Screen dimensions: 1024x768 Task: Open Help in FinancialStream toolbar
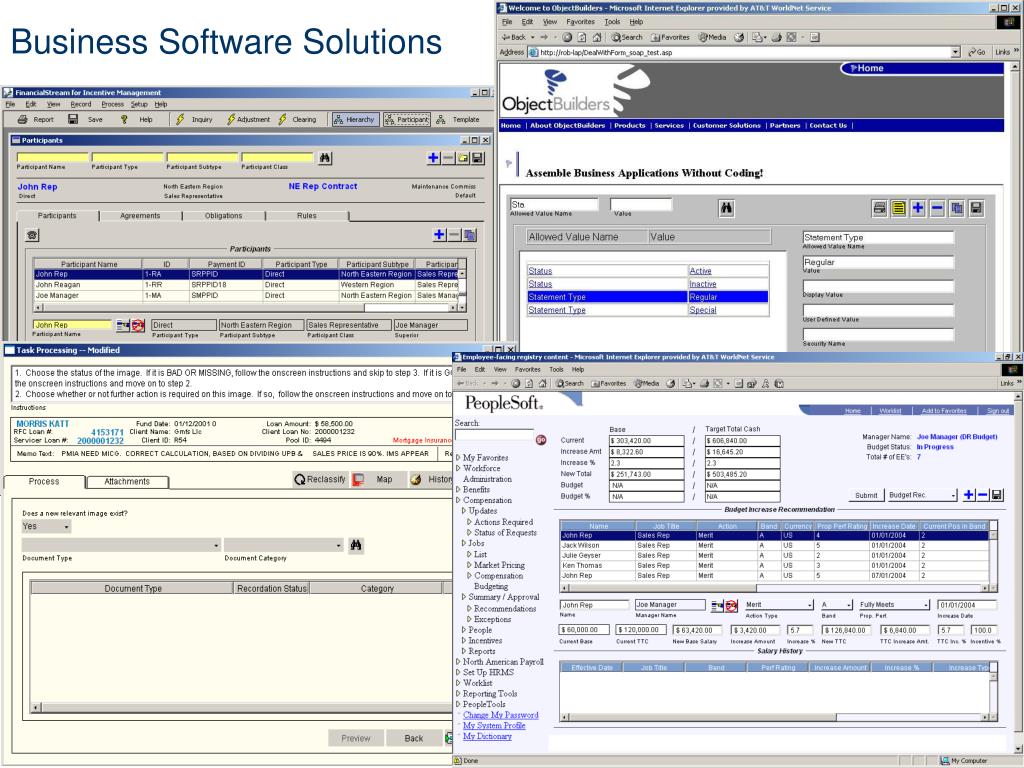(x=136, y=120)
